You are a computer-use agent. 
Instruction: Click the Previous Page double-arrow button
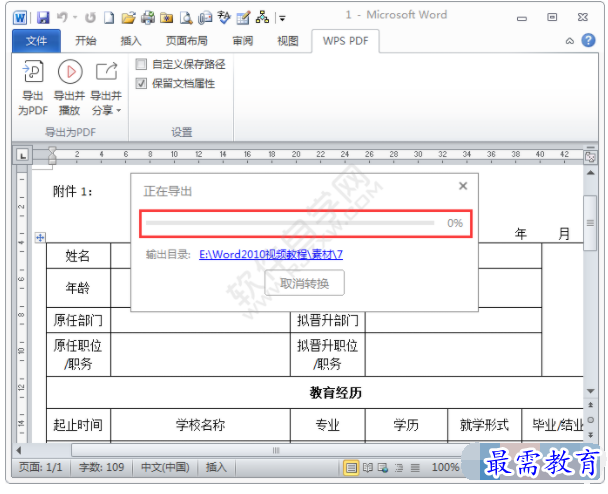tap(591, 405)
